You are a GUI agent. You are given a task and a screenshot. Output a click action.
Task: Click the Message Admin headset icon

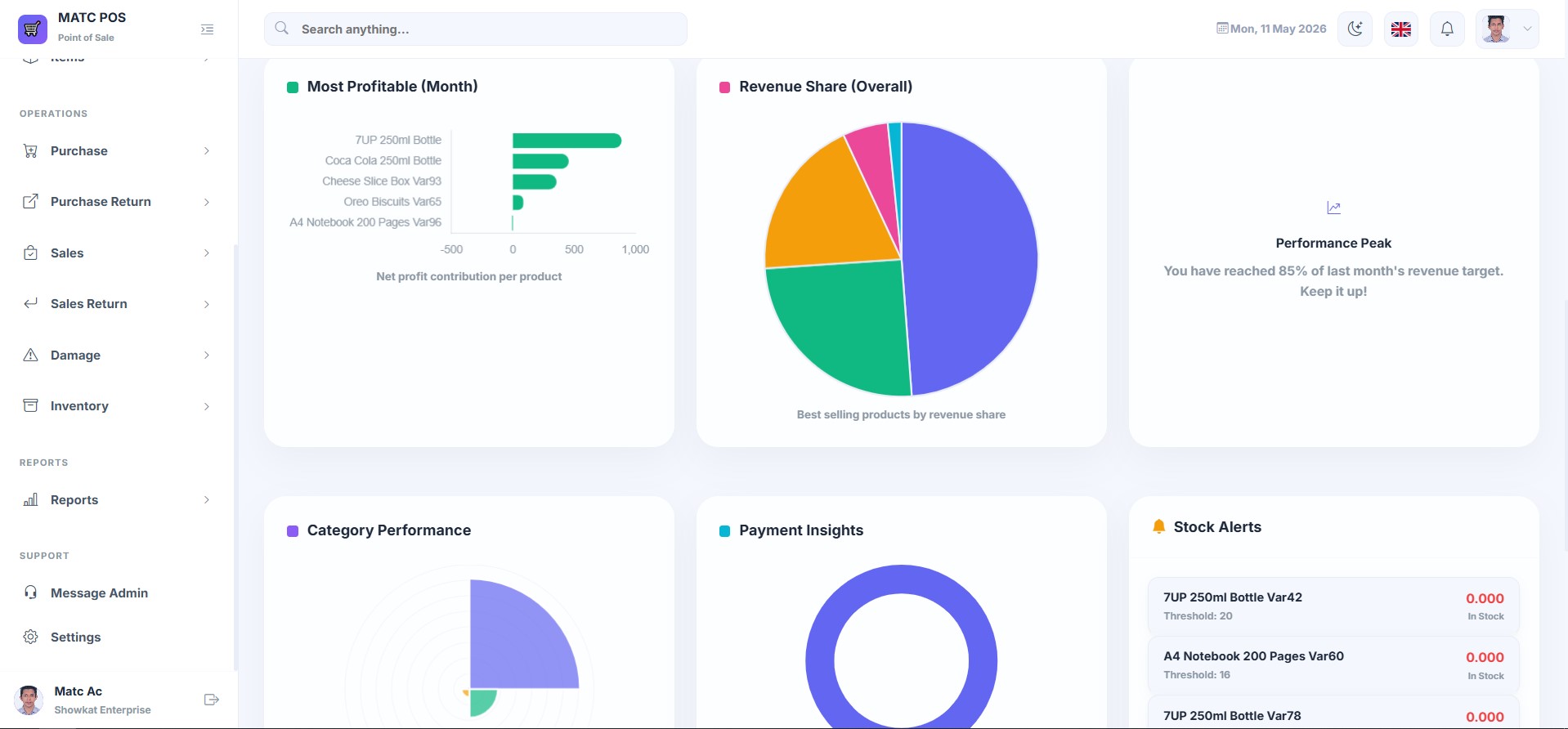click(30, 593)
